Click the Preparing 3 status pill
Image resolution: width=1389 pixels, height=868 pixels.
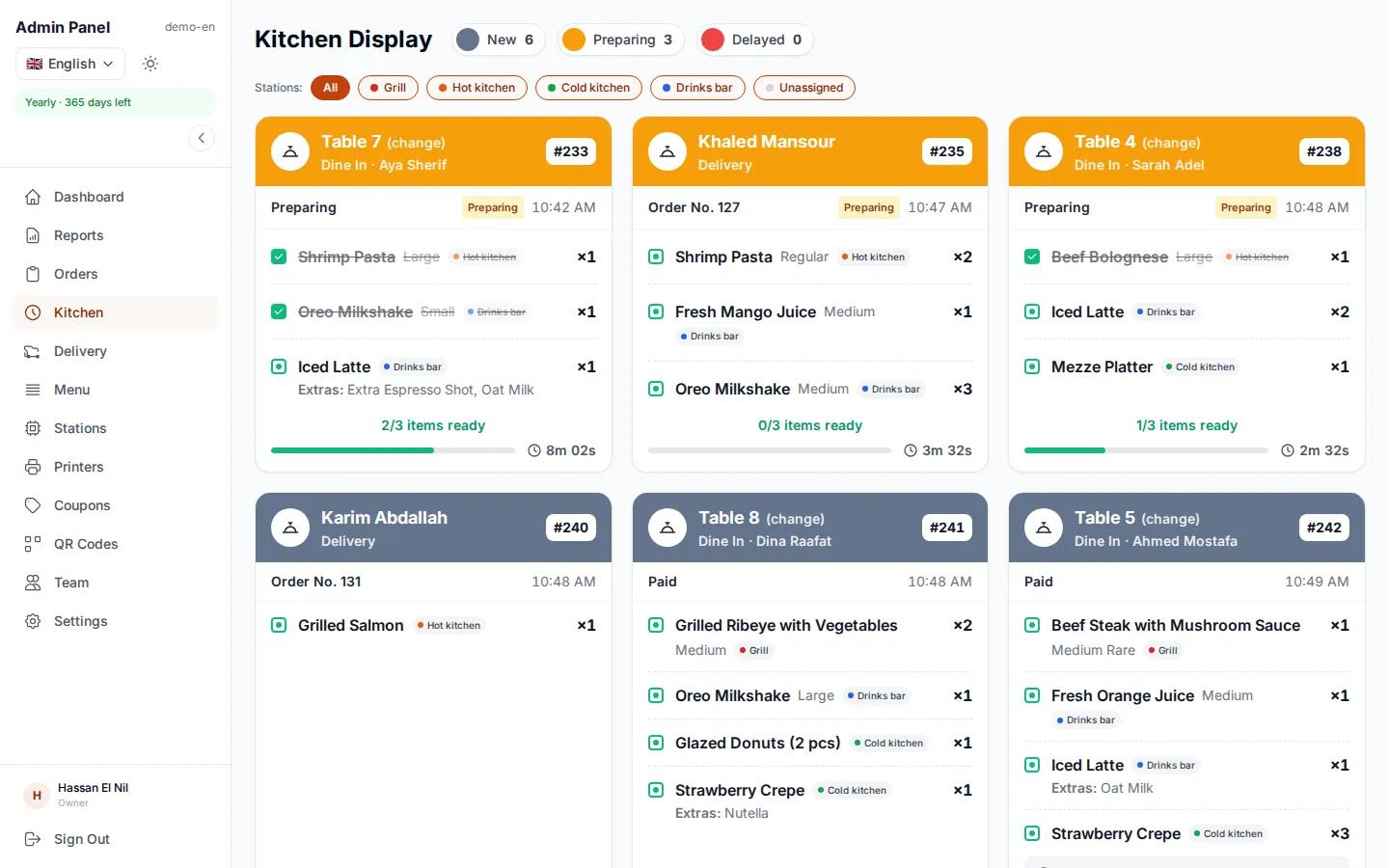pos(620,40)
